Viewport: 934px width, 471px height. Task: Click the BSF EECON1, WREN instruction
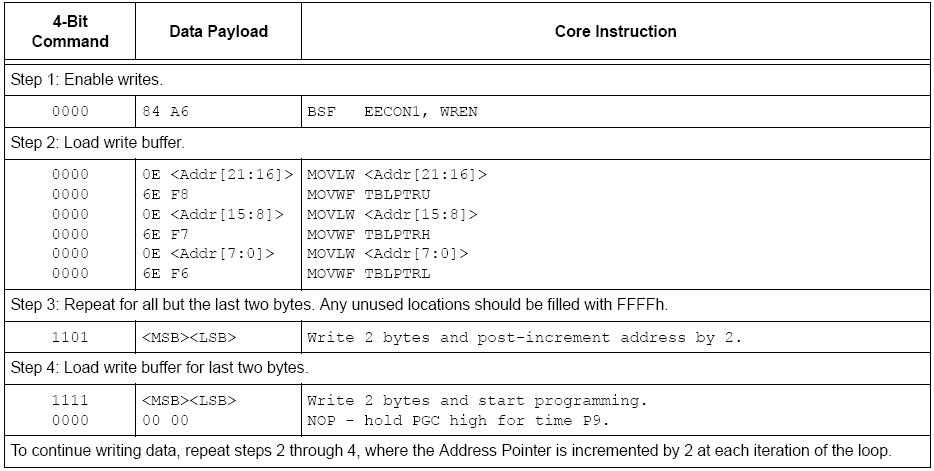392,111
